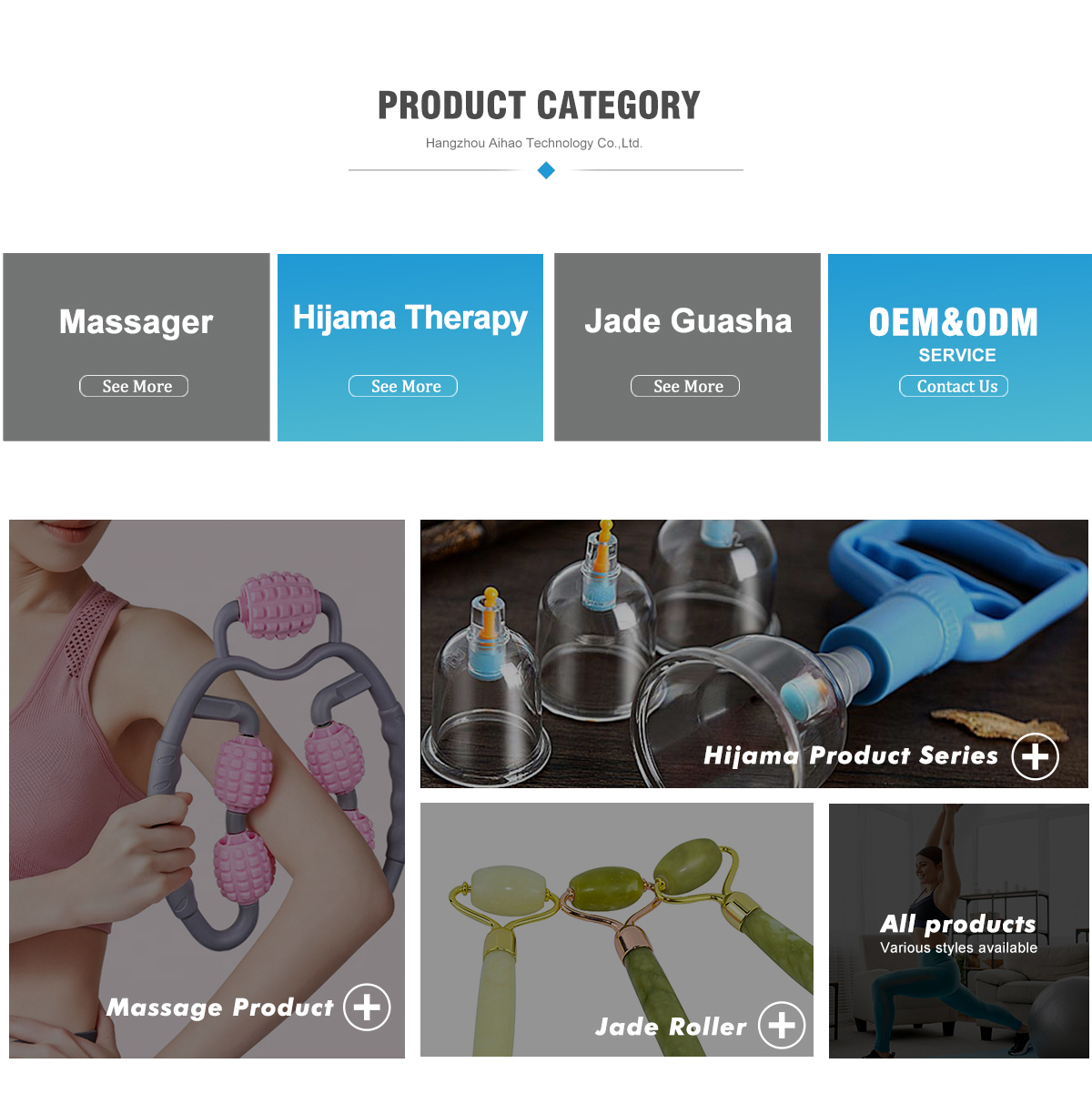Screen dimensions: 1092x1114
Task: Click the Jade Roller label text
Action: [x=671, y=1027]
